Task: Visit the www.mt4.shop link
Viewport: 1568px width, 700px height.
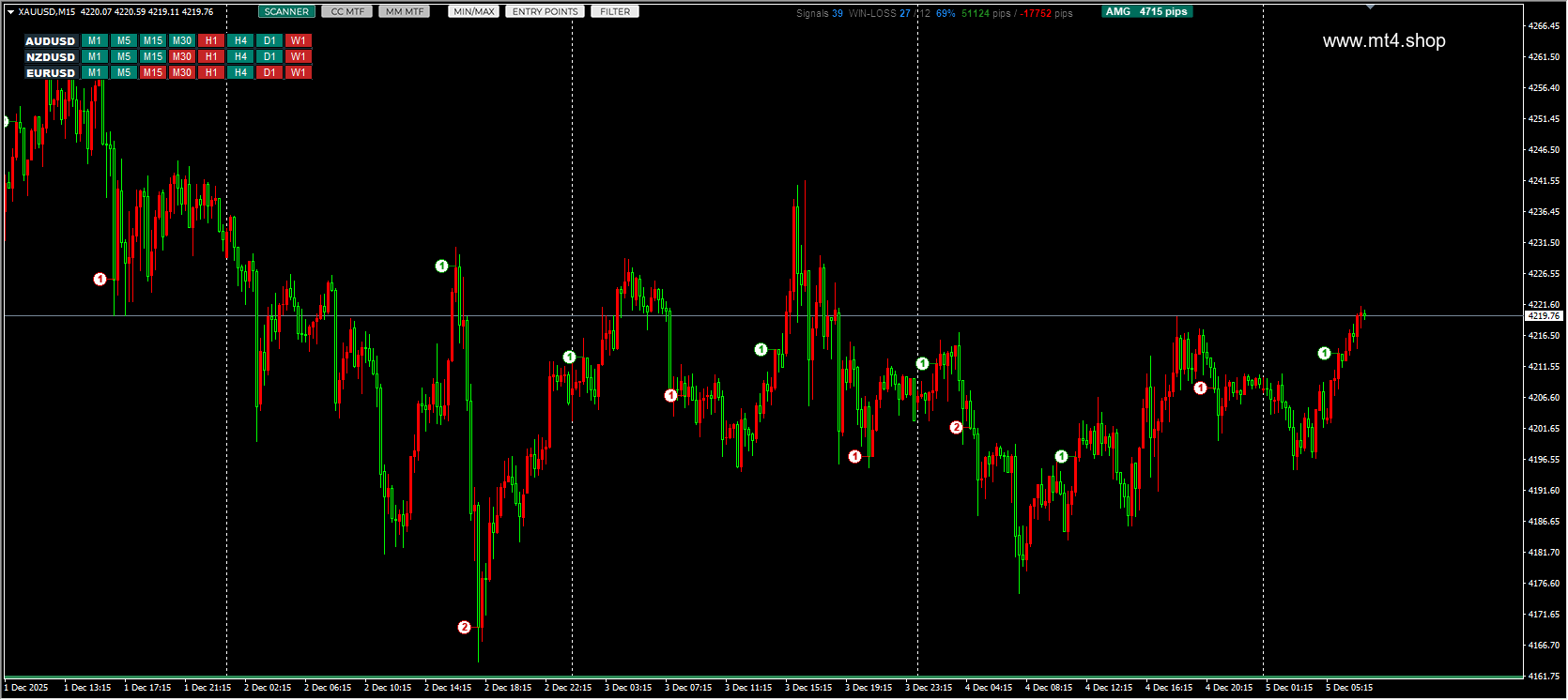Action: [x=1384, y=40]
